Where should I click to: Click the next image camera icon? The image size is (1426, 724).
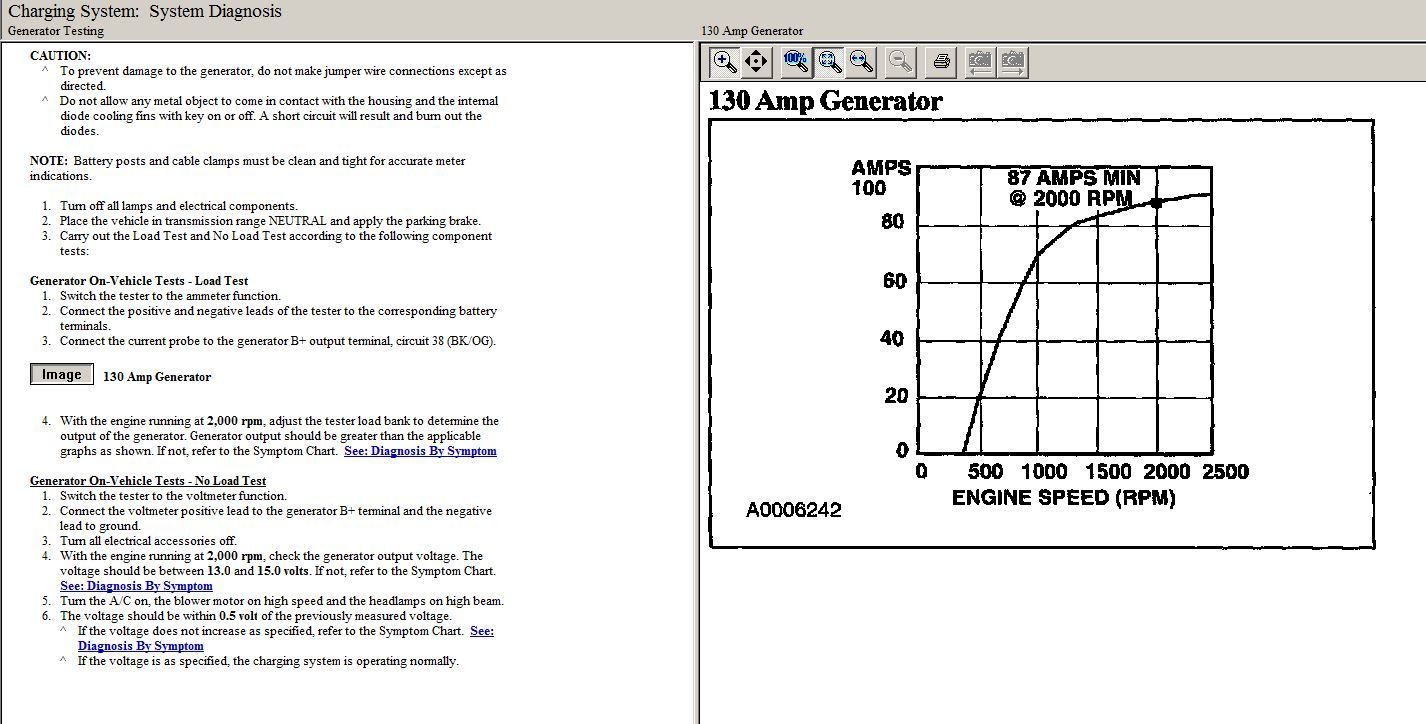tap(1012, 62)
